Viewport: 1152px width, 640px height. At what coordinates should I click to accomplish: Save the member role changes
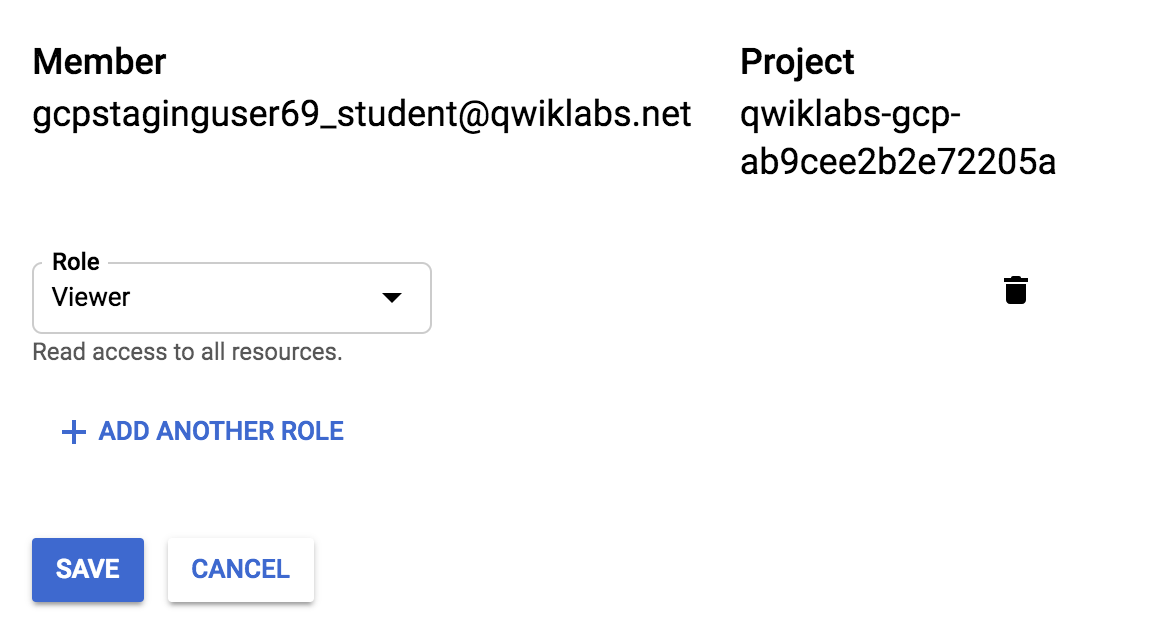point(87,569)
